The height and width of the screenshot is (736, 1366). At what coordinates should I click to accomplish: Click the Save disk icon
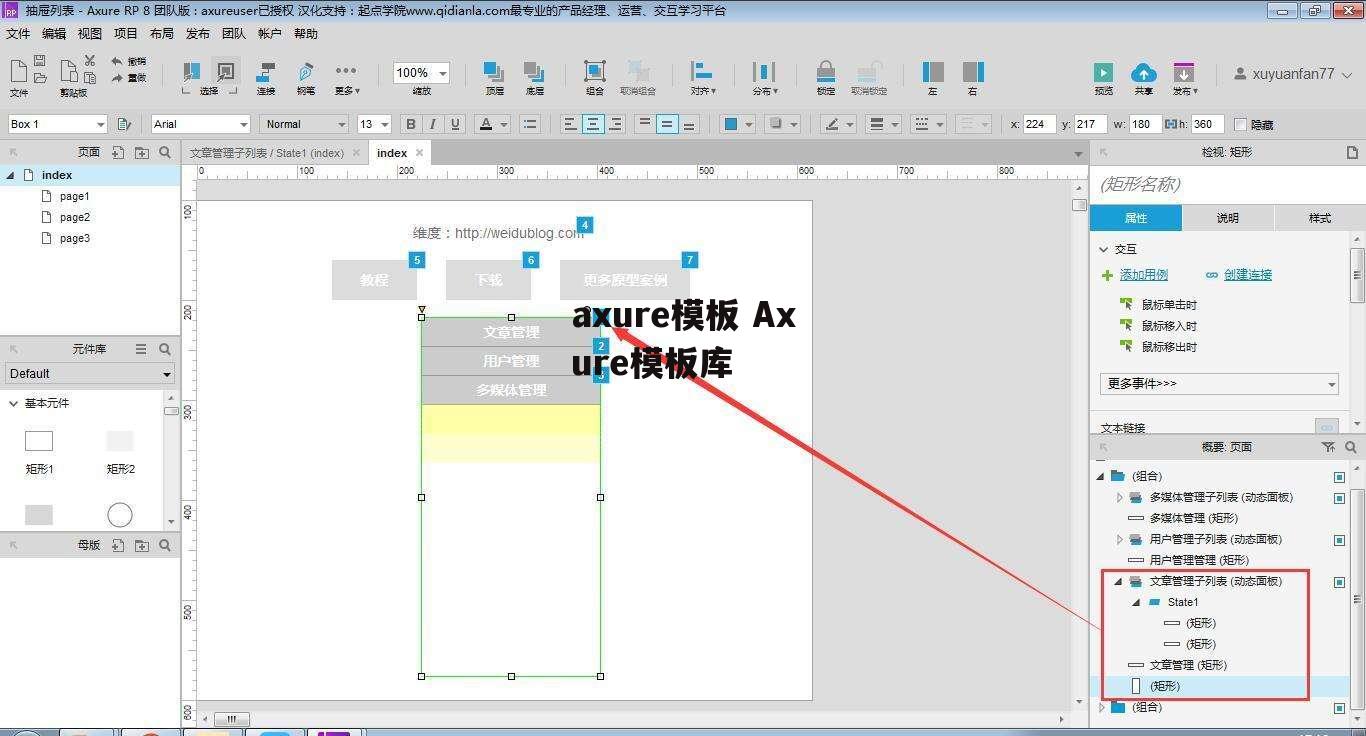pos(40,61)
